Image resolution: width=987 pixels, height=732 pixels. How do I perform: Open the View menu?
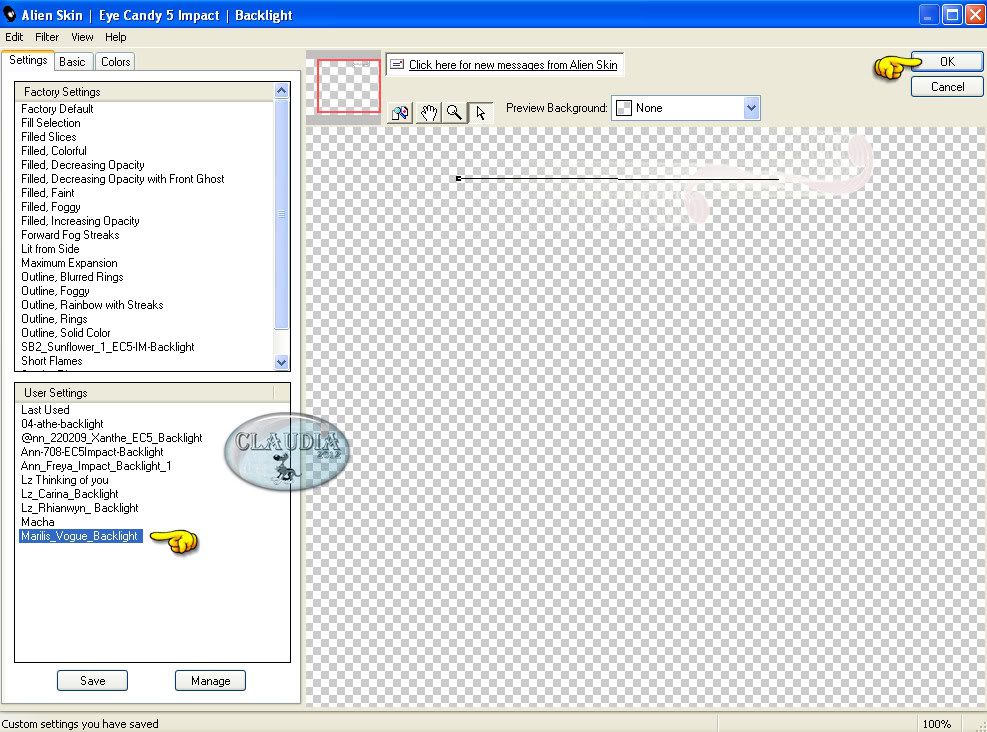coord(82,37)
